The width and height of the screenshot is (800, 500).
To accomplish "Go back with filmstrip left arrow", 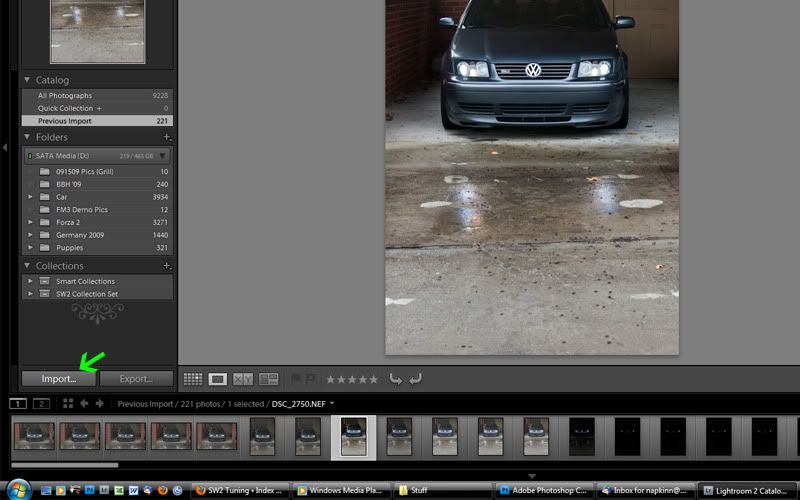I will tap(84, 404).
